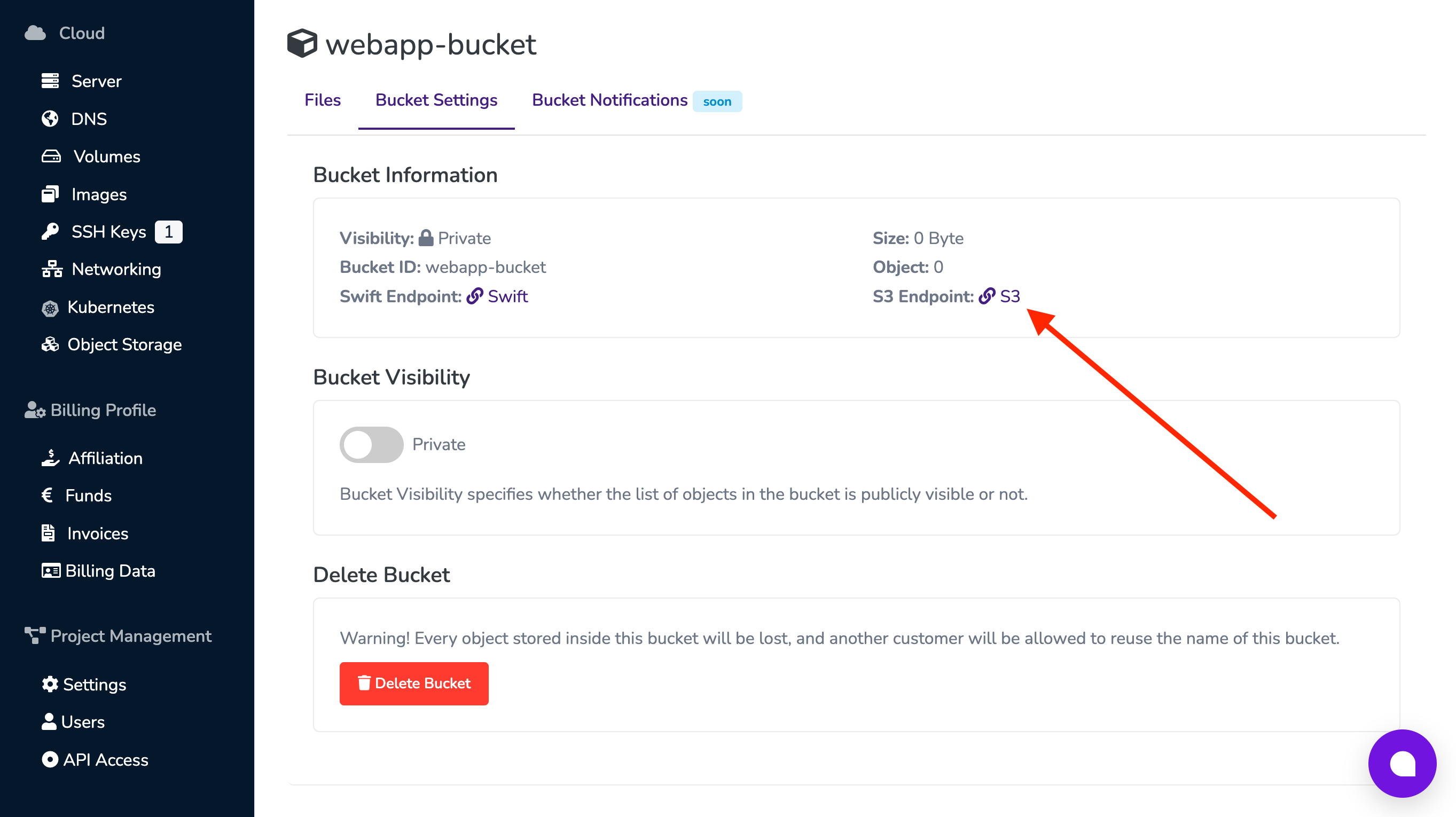
Task: Open the Swift endpoint link
Action: tap(507, 296)
